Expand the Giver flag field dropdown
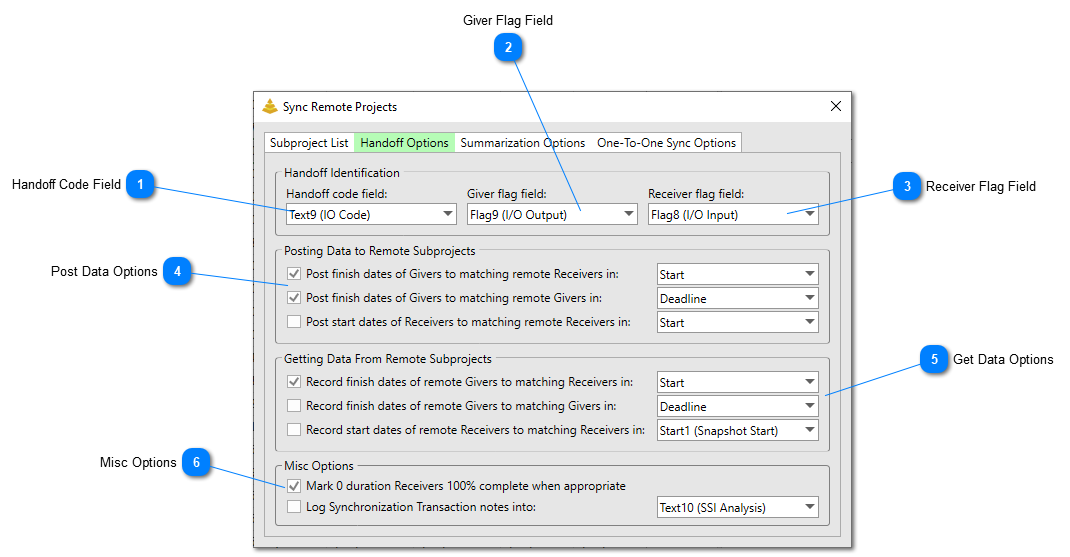The image size is (1070, 557). point(552,214)
